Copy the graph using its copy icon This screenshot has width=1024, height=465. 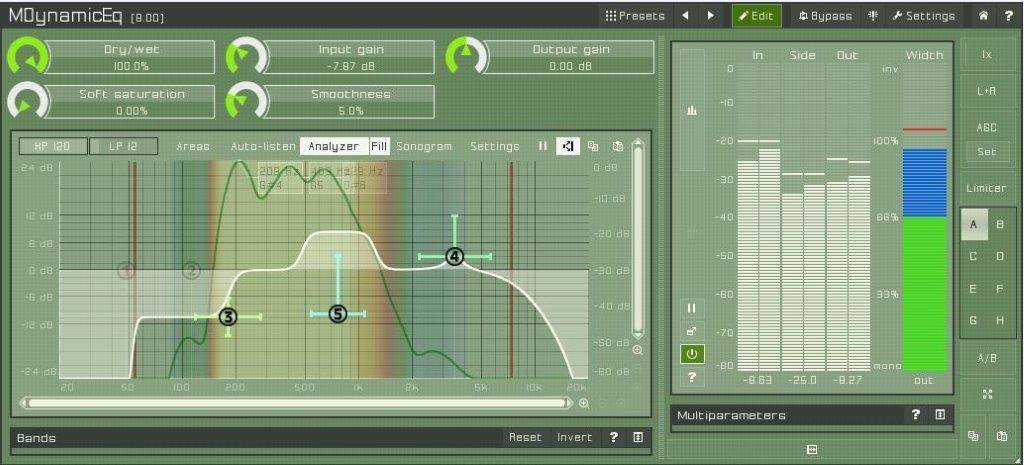[593, 146]
